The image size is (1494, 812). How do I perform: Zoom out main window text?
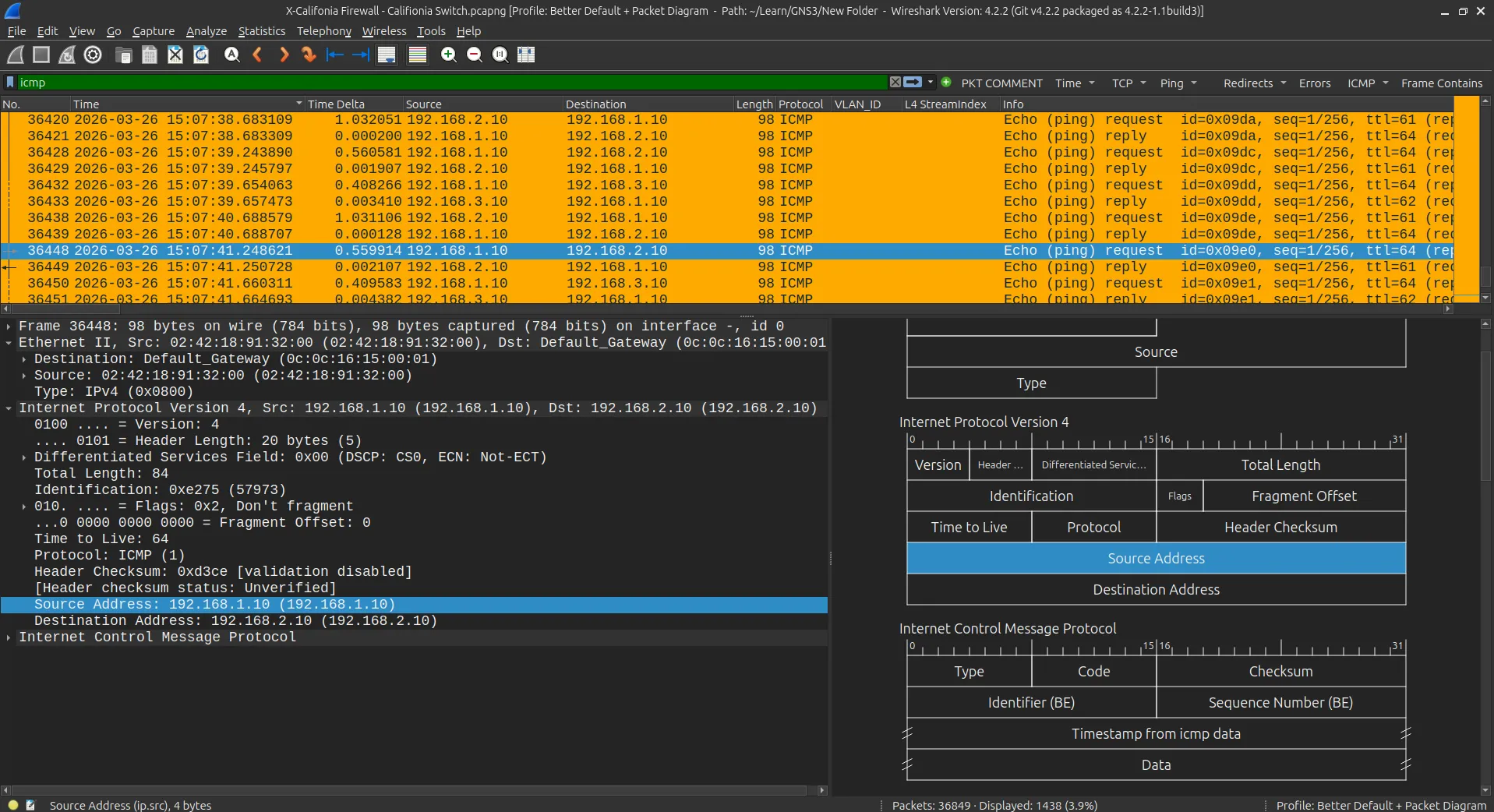click(474, 55)
